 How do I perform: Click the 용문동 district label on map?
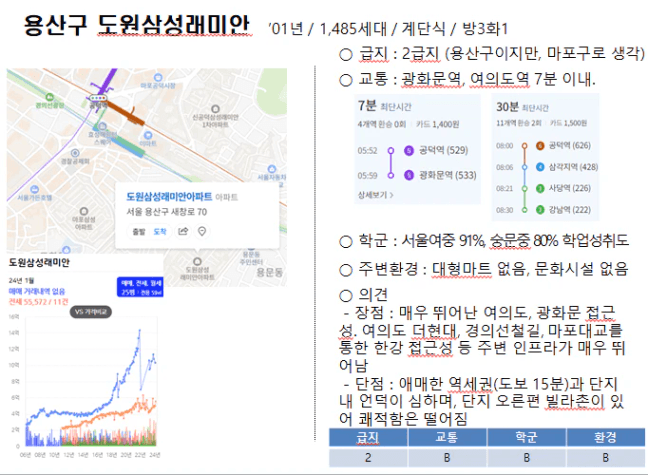click(269, 272)
